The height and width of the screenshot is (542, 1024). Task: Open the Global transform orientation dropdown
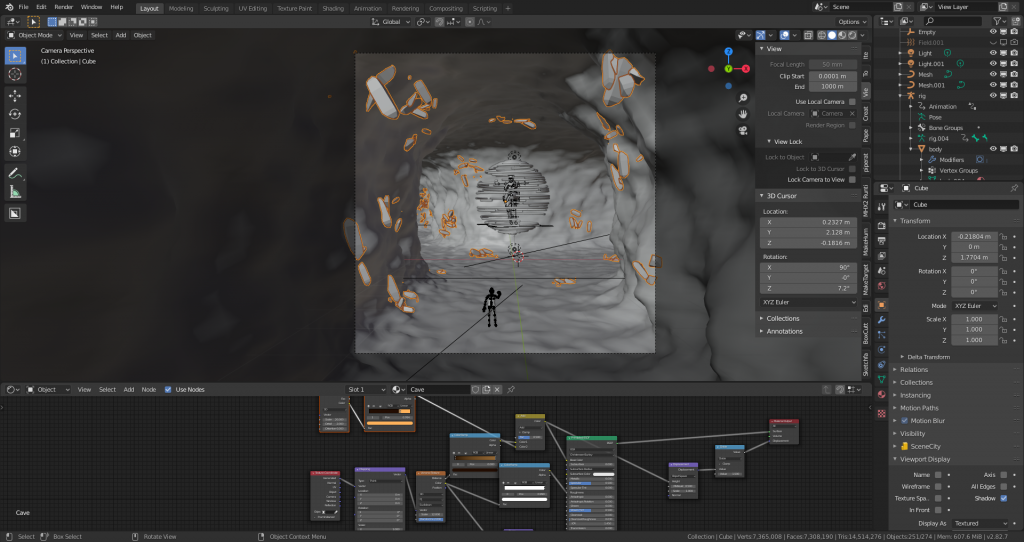pos(391,22)
